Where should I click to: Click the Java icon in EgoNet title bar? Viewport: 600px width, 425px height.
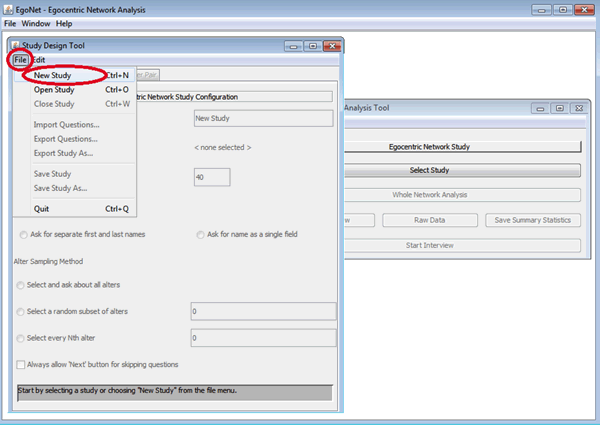tap(8, 9)
